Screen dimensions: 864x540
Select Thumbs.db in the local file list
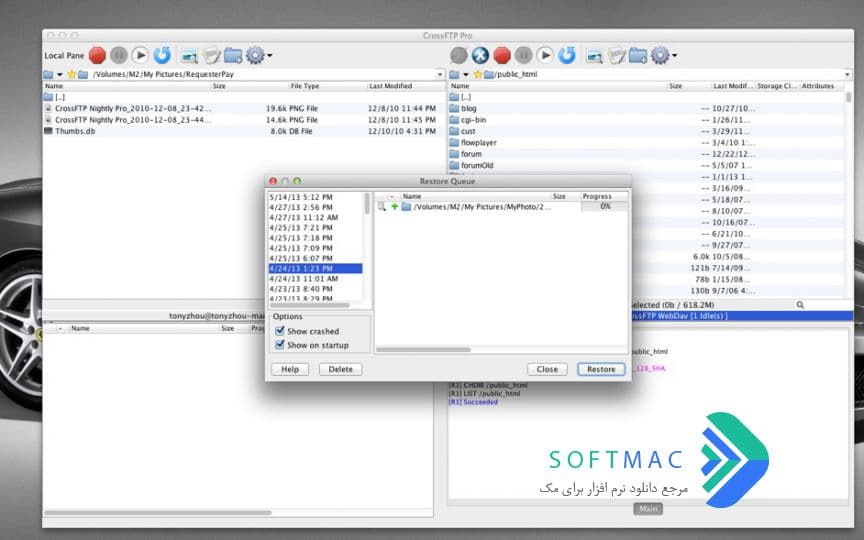75,131
